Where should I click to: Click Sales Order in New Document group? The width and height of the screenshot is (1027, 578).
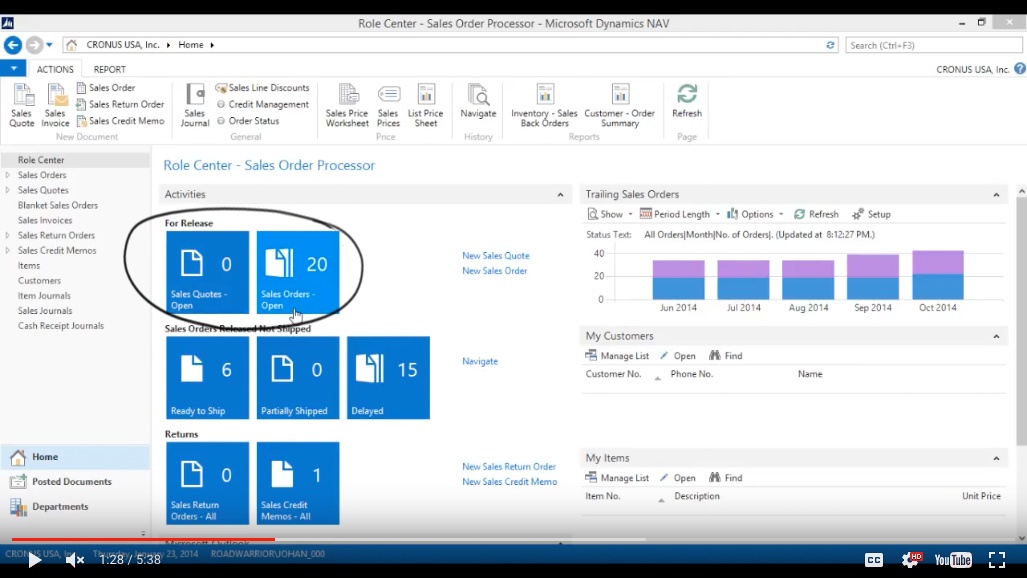click(x=105, y=87)
